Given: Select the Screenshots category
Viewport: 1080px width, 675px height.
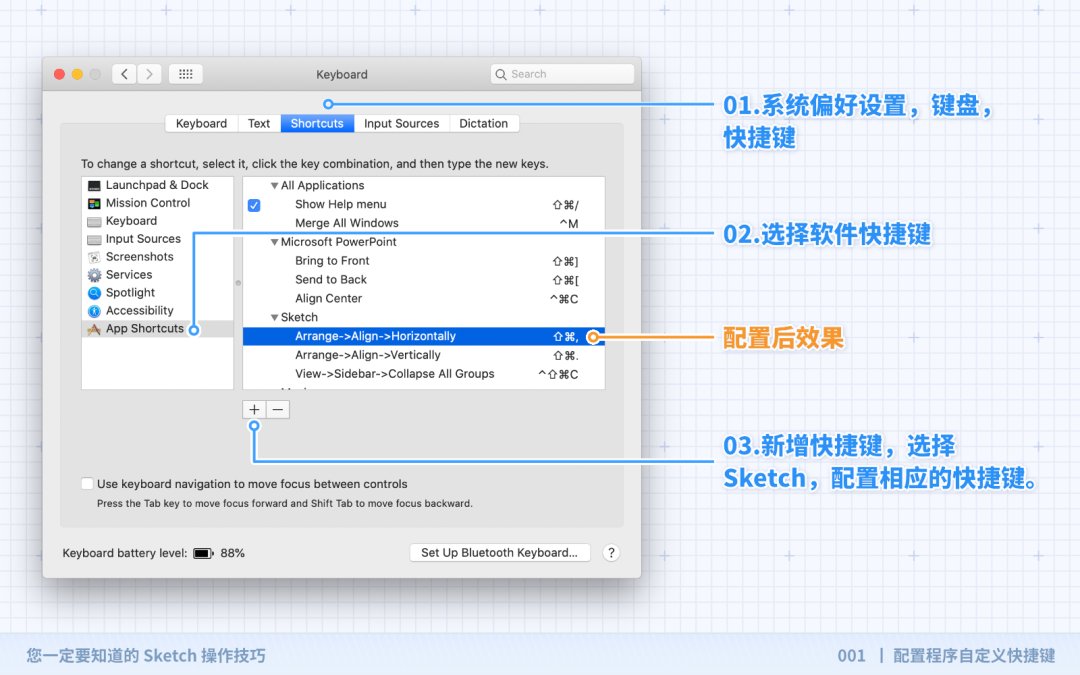Looking at the screenshot, I should 158,257.
